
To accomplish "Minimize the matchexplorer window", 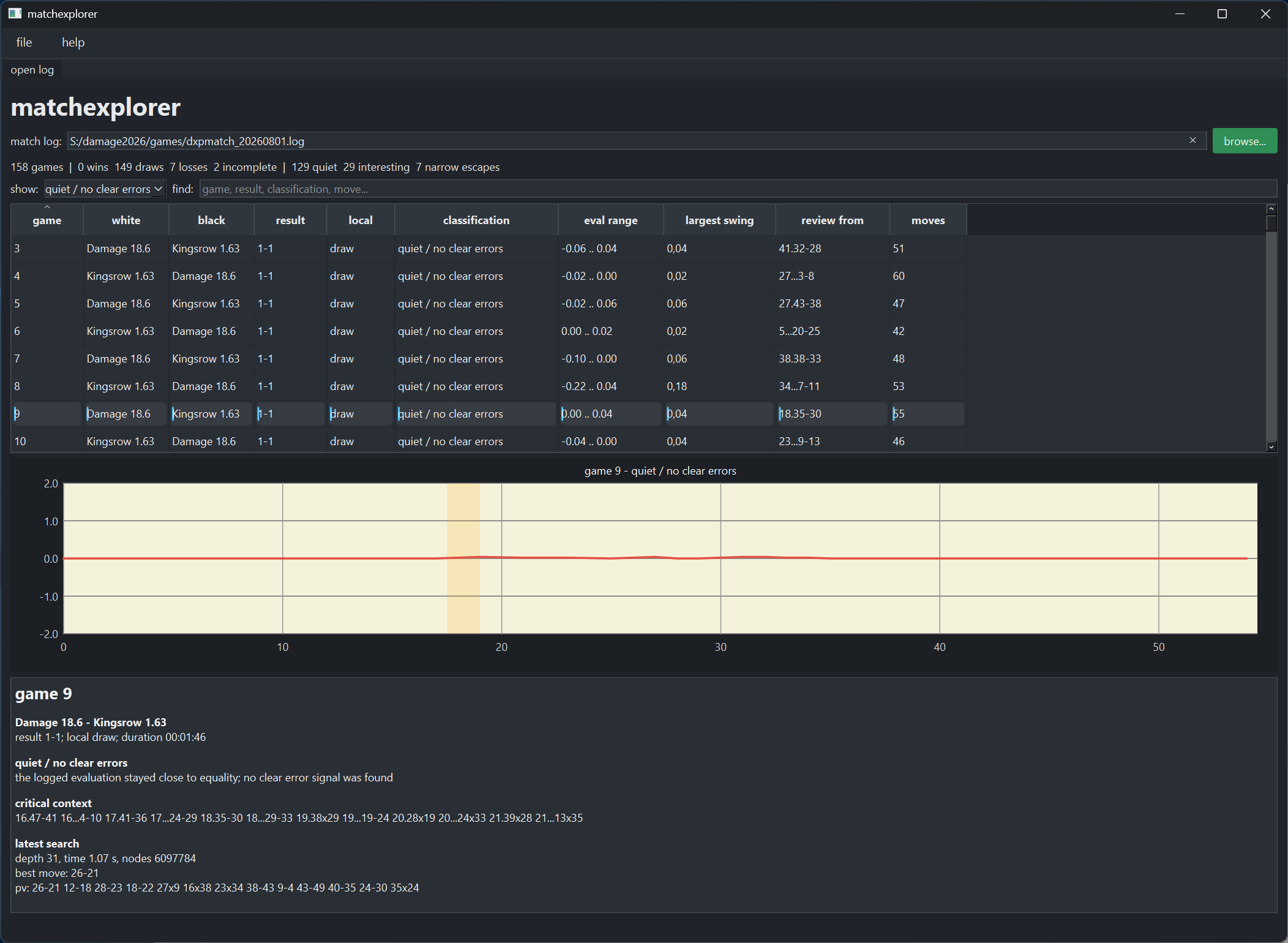I will pyautogui.click(x=1180, y=13).
